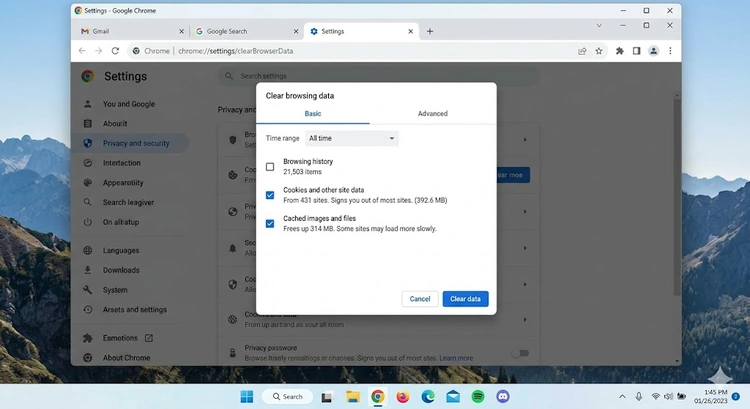The height and width of the screenshot is (409, 750).
Task: Uncheck Cached images and files
Action: [270, 223]
